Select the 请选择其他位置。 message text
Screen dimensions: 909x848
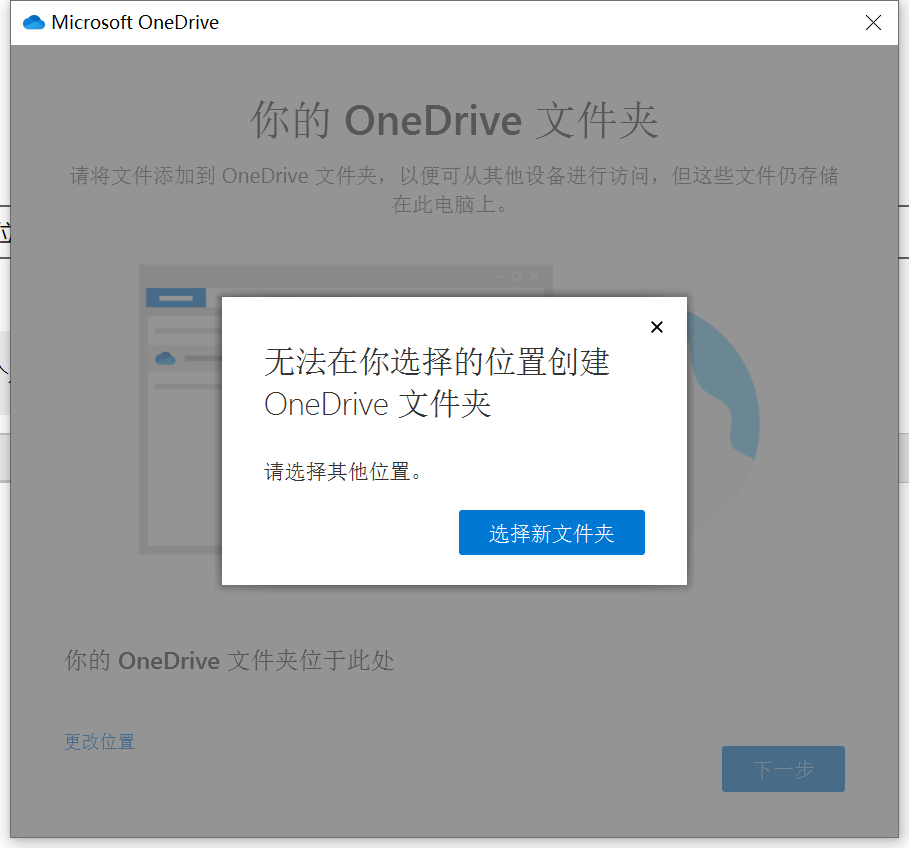coord(343,471)
